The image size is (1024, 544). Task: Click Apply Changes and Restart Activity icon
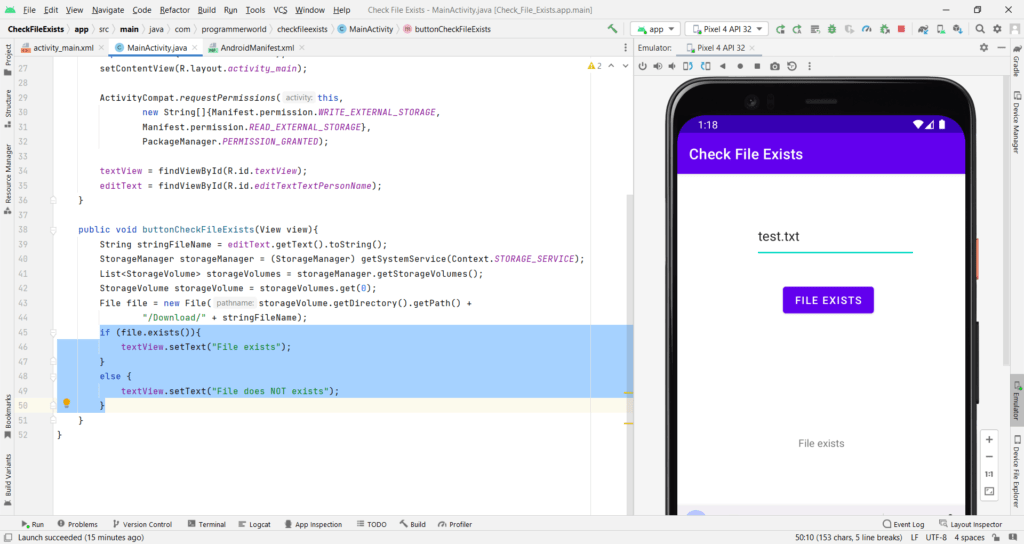tap(797, 29)
